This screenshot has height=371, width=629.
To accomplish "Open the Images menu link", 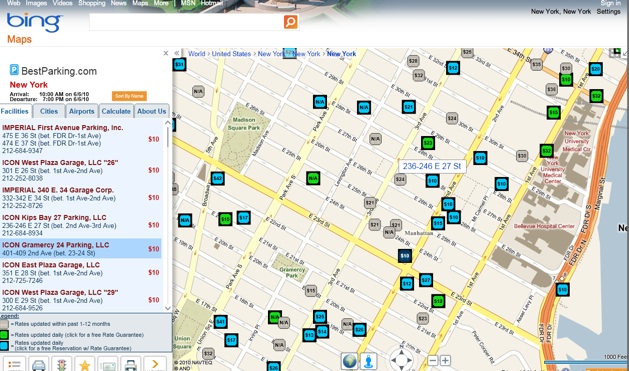I will coord(36,3).
